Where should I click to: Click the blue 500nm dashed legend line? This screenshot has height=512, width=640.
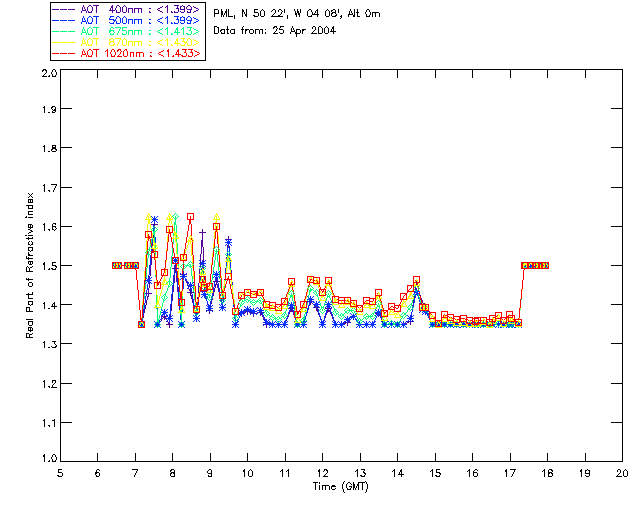pos(64,20)
